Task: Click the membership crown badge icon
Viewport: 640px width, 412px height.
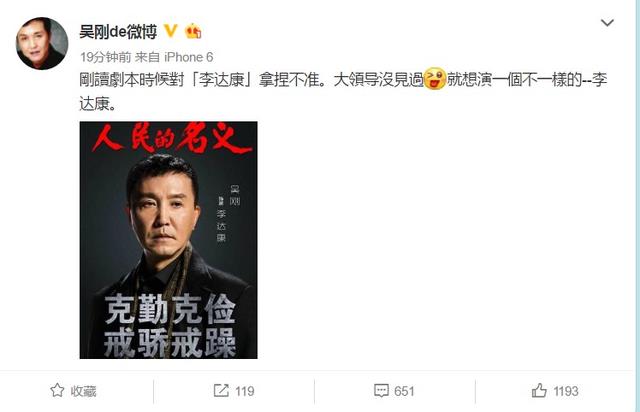Action: click(193, 31)
